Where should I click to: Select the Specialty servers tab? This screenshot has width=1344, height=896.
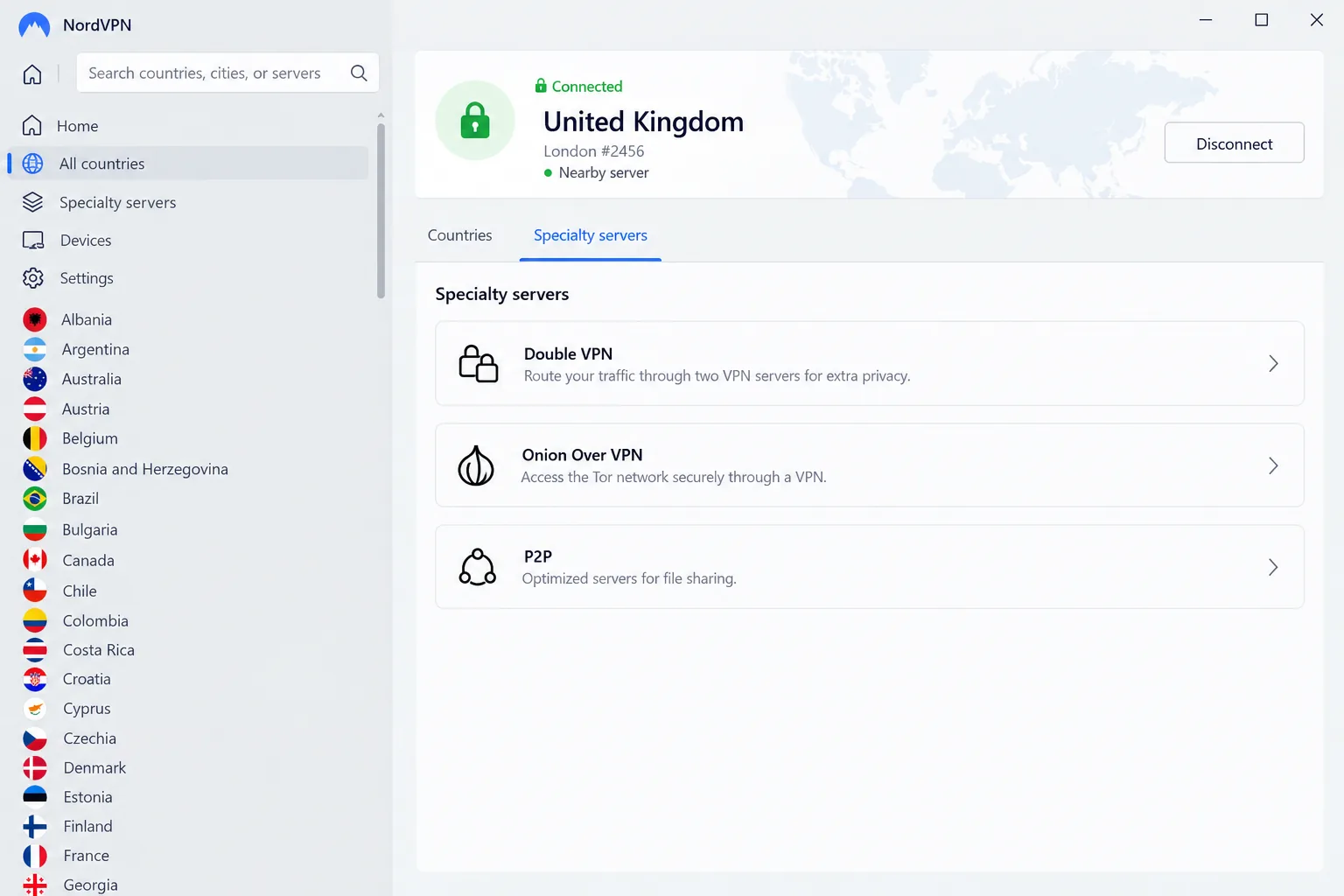(591, 235)
